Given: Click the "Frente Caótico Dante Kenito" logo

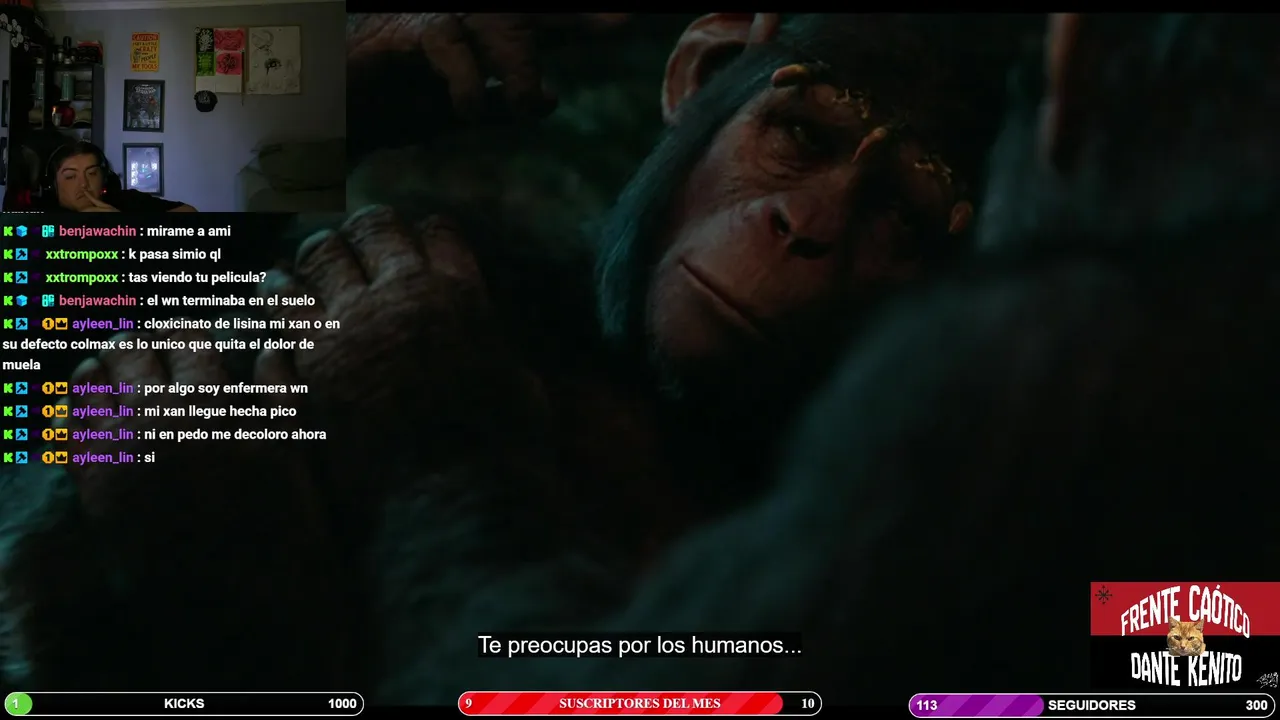Looking at the screenshot, I should click(x=1185, y=636).
